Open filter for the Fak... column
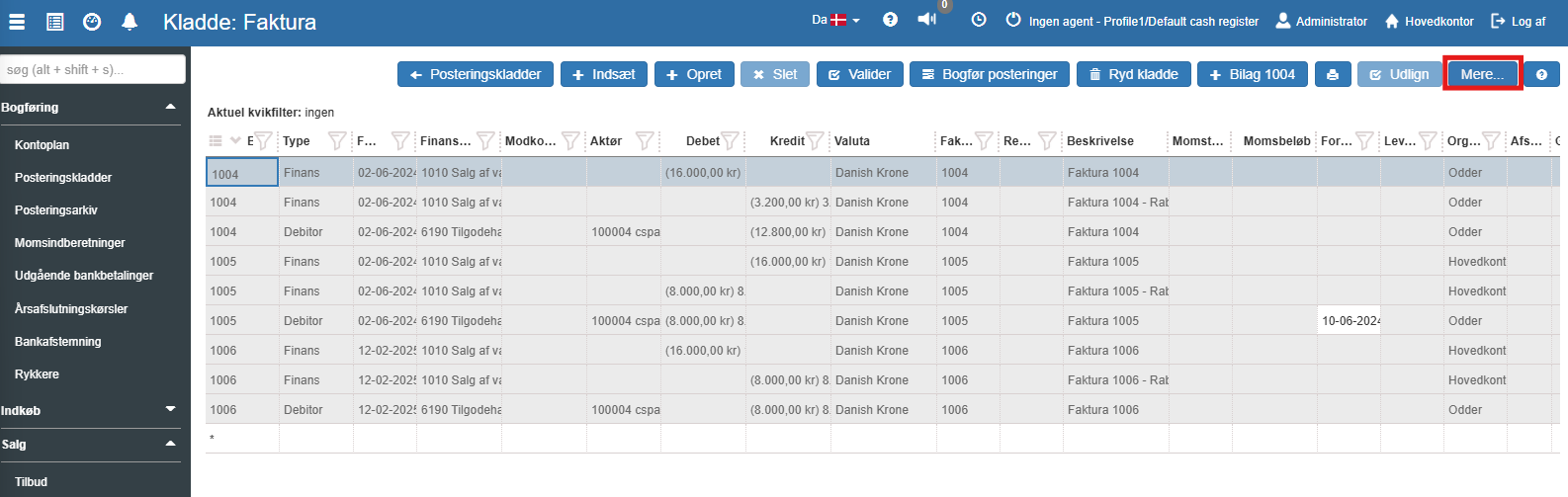This screenshot has width=1568, height=497. click(x=984, y=141)
